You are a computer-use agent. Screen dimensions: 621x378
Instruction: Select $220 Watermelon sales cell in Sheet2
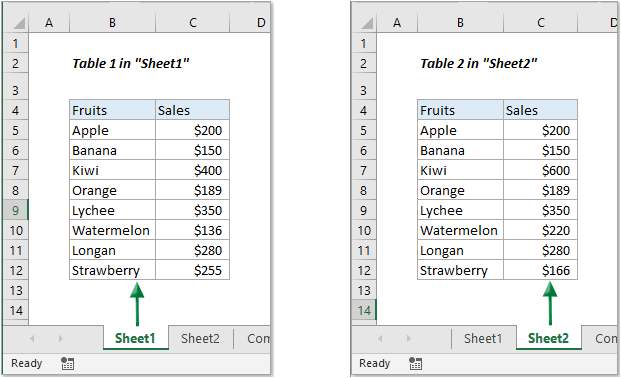pyautogui.click(x=541, y=230)
